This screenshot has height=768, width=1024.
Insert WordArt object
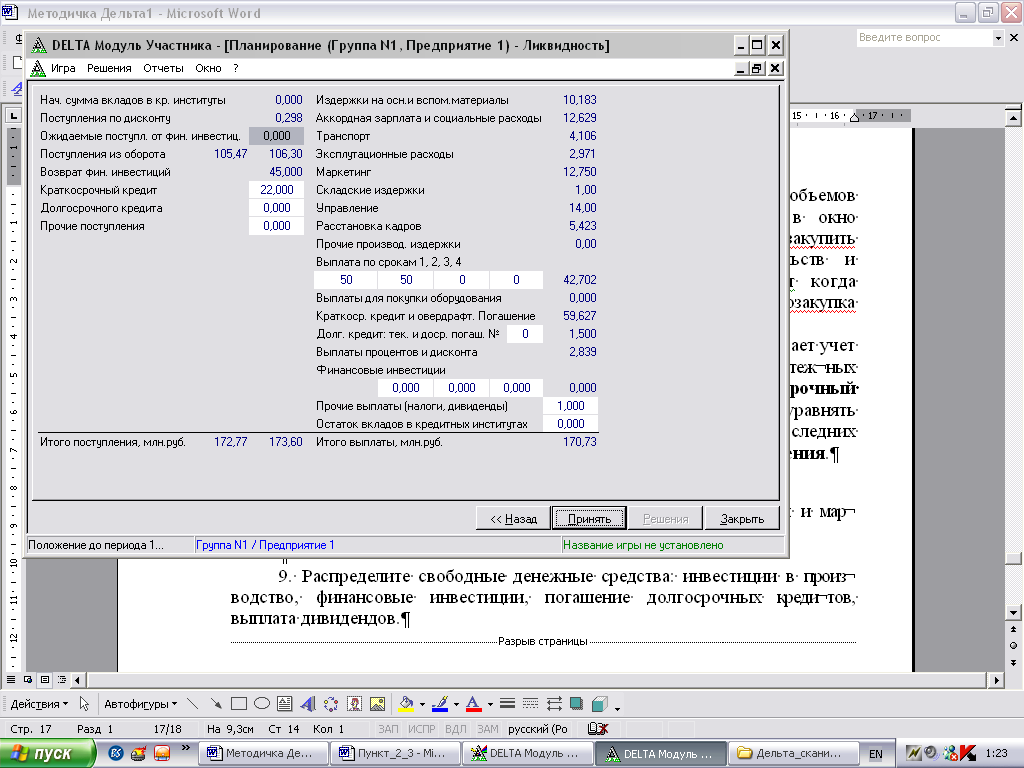coord(308,704)
